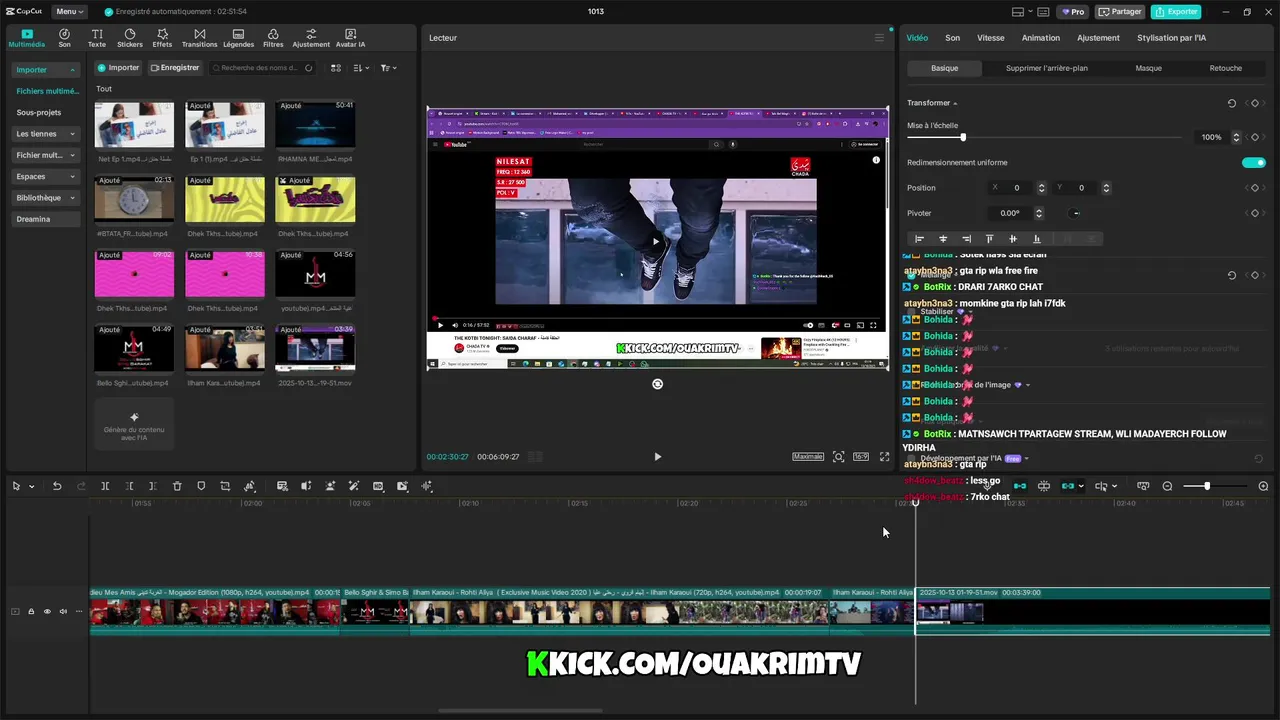
Task: Click the Exporter button
Action: 1175,12
